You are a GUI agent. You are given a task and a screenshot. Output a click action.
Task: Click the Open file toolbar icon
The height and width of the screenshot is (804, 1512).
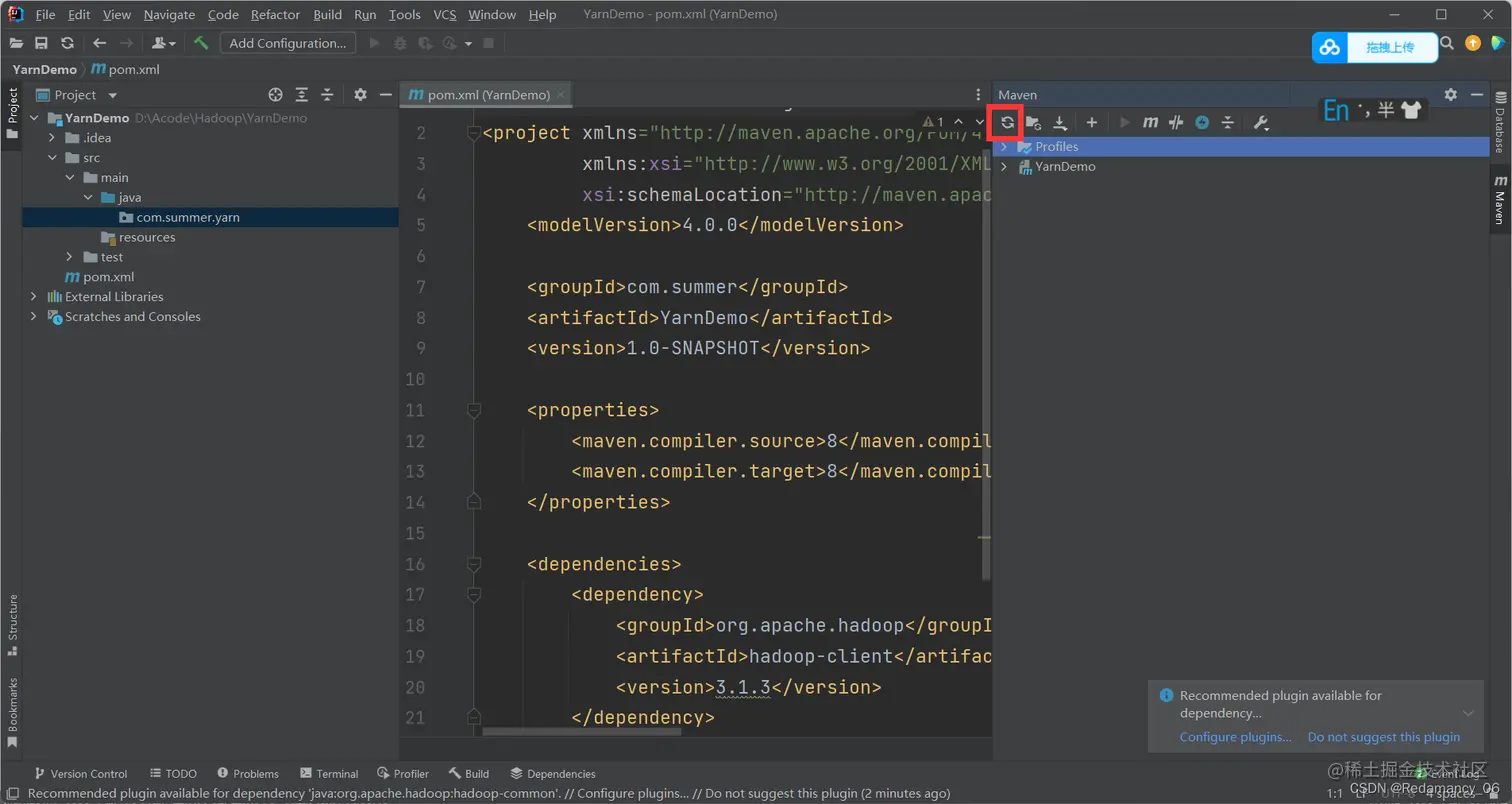coord(16,43)
